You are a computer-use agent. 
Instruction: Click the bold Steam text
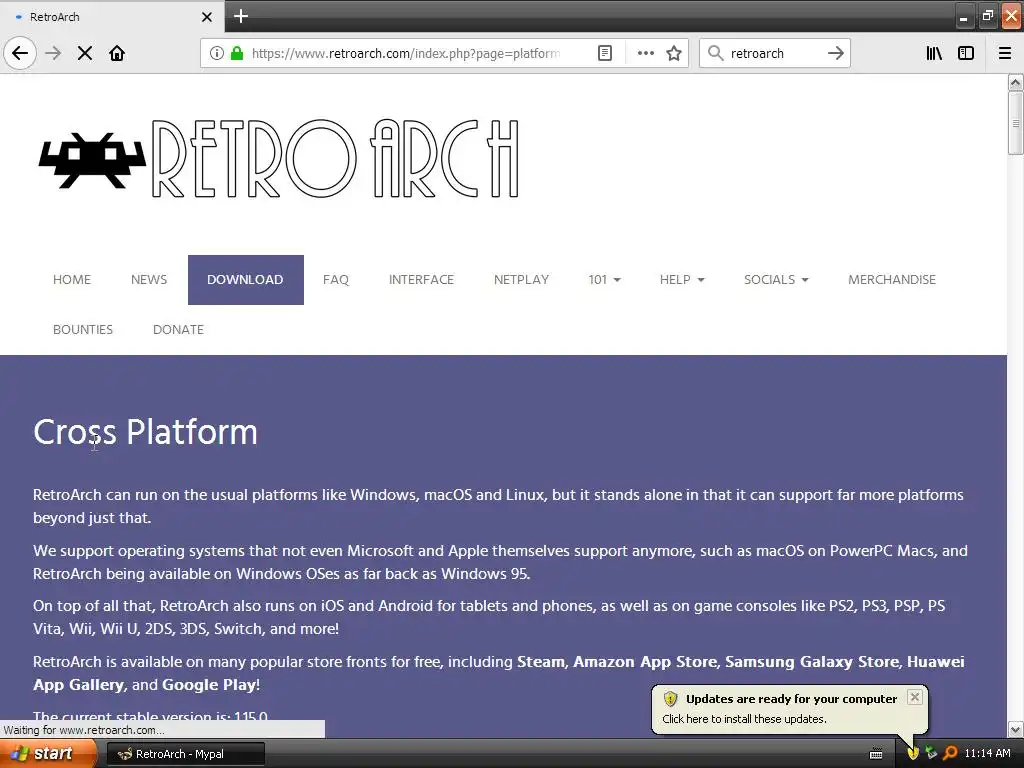coord(540,662)
